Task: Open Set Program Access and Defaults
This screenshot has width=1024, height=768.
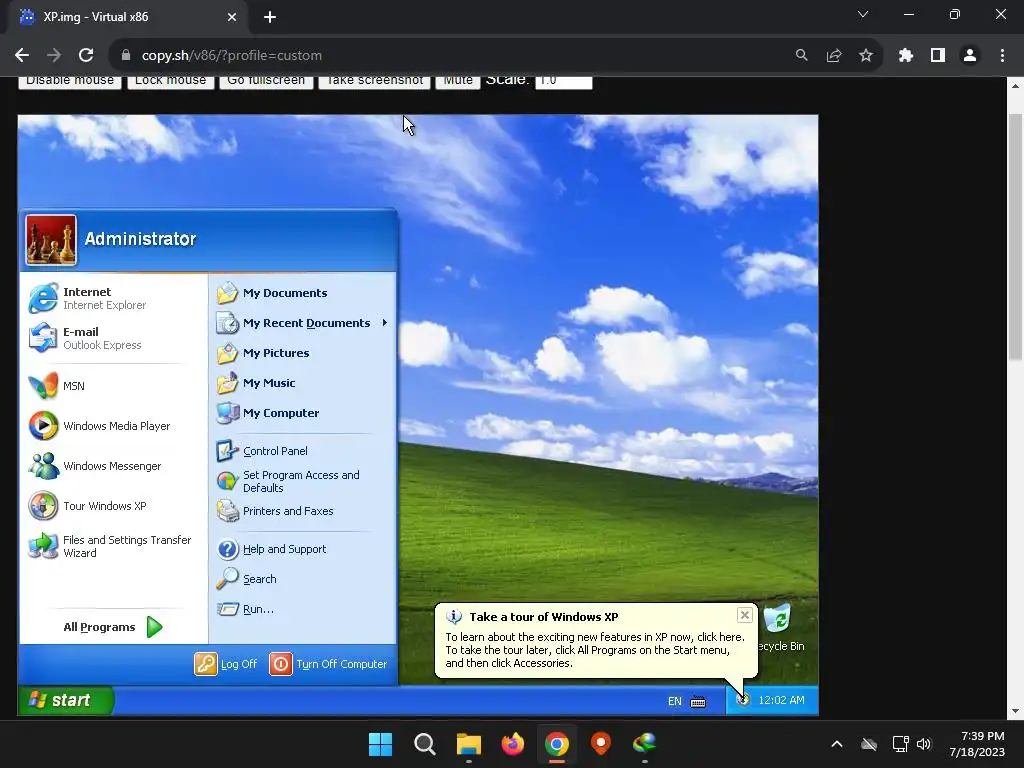Action: pyautogui.click(x=288, y=481)
